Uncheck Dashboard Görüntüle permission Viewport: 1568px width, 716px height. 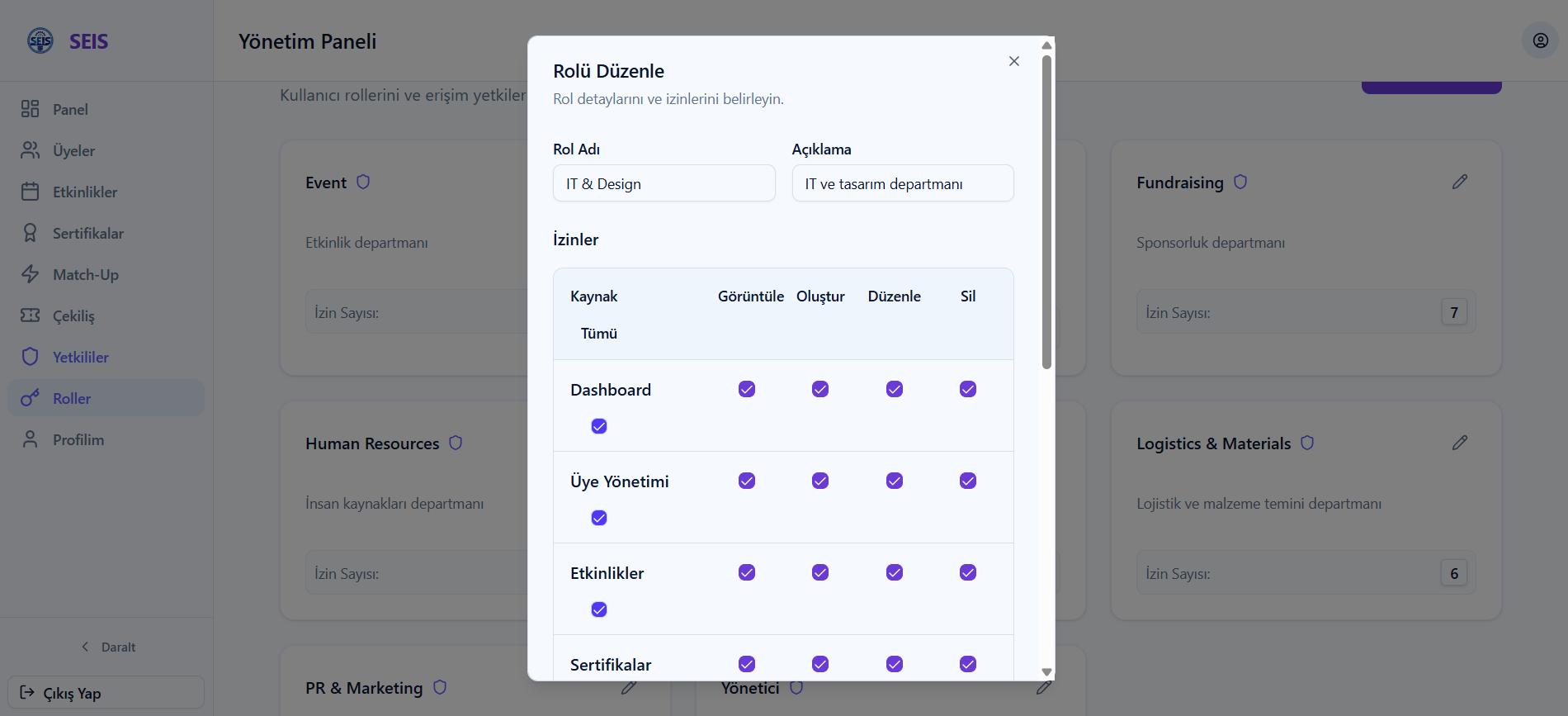click(x=747, y=389)
